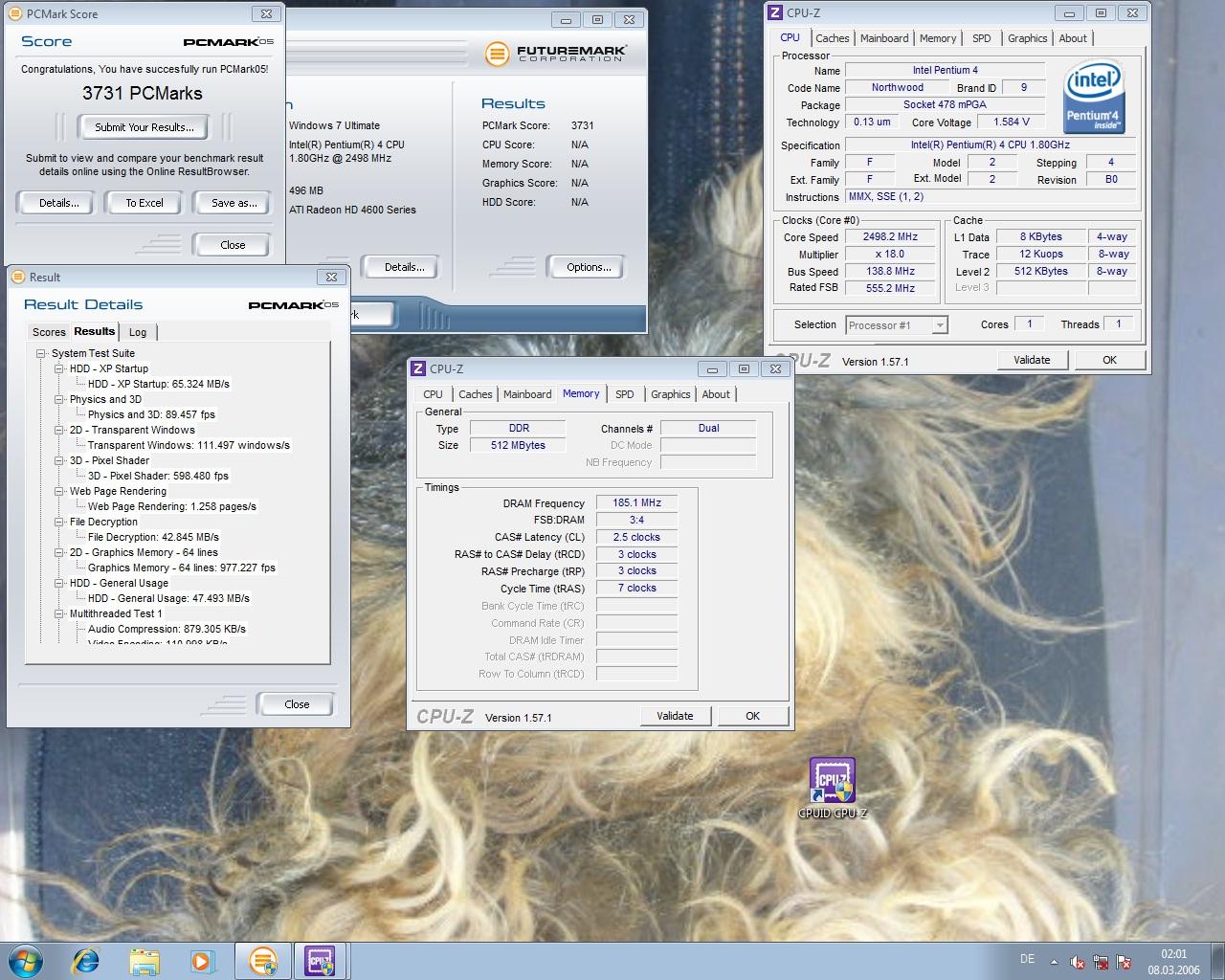The width and height of the screenshot is (1225, 980).
Task: Open Windows Explorer folder taskbar icon
Action: (145, 960)
